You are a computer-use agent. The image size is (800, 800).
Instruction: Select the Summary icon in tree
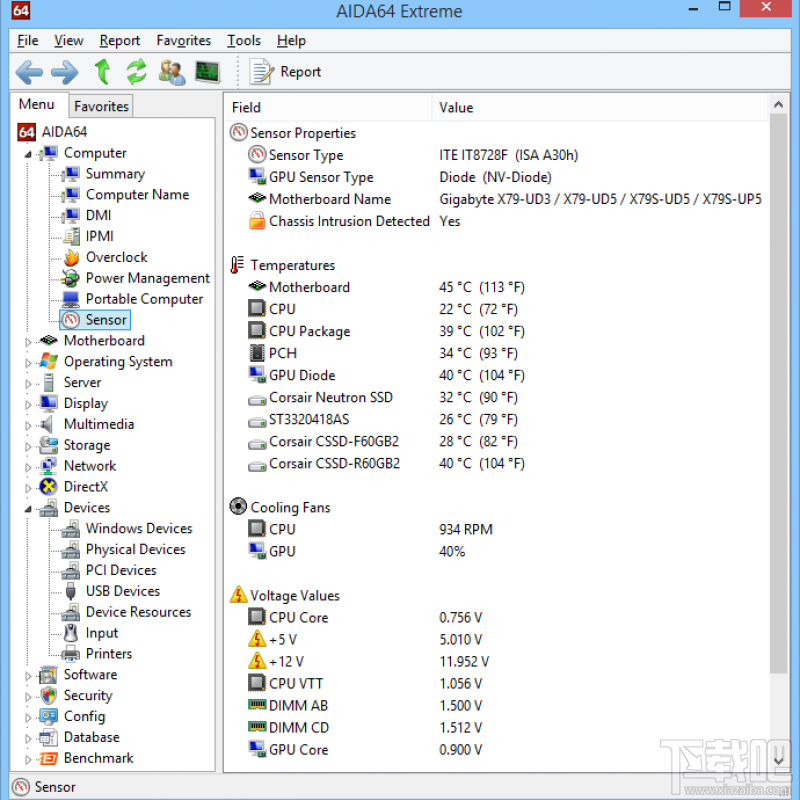click(x=70, y=174)
